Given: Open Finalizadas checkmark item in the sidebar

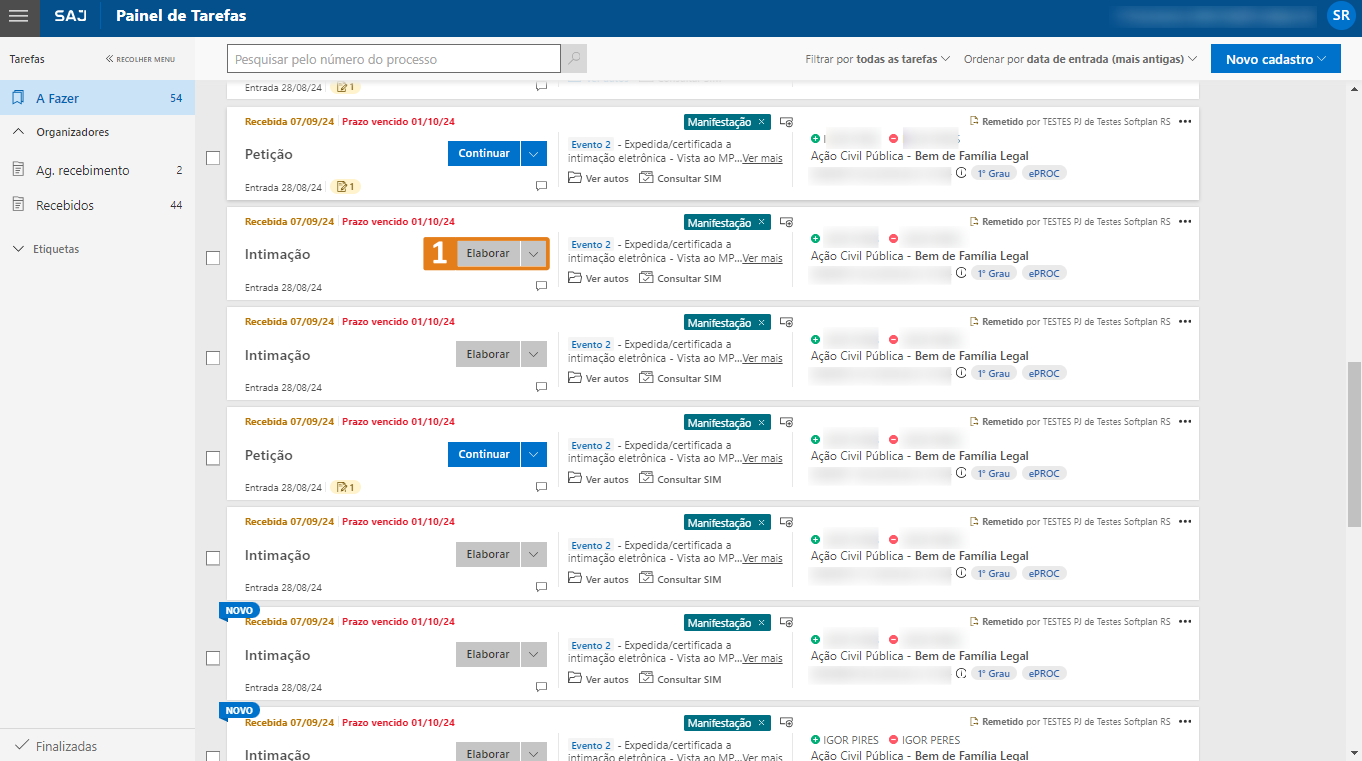Looking at the screenshot, I should click(x=66, y=746).
